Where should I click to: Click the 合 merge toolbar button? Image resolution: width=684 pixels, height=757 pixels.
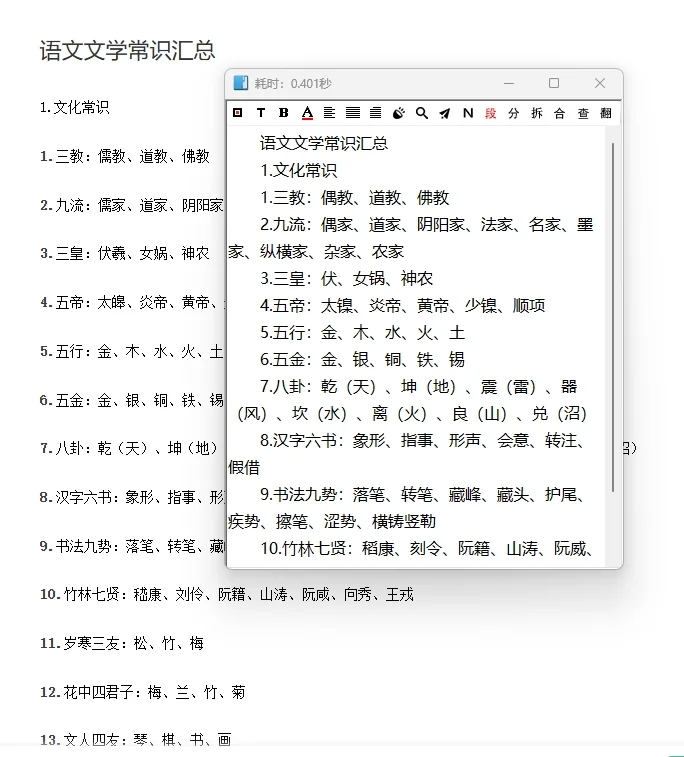[x=559, y=113]
